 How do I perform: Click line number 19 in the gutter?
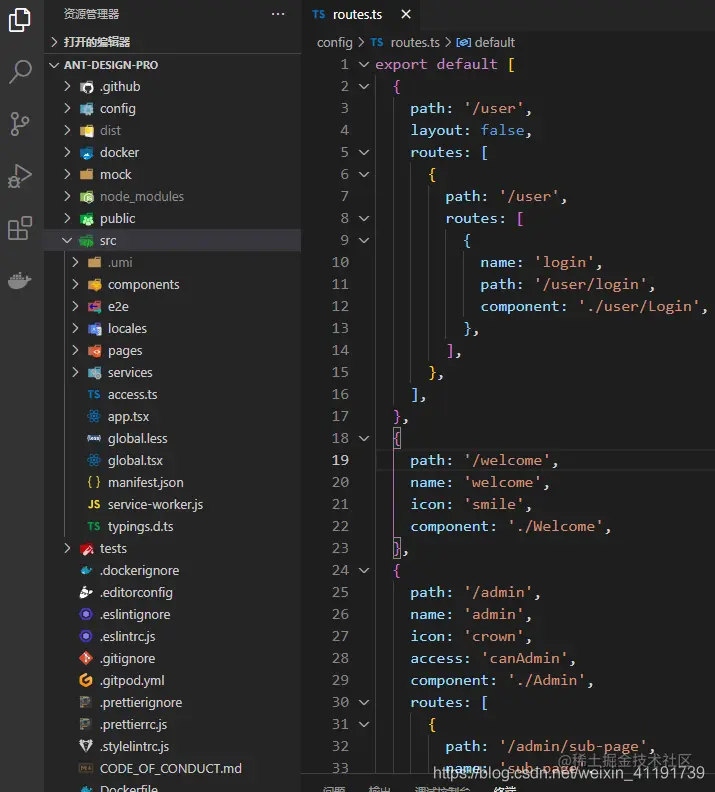tap(340, 460)
